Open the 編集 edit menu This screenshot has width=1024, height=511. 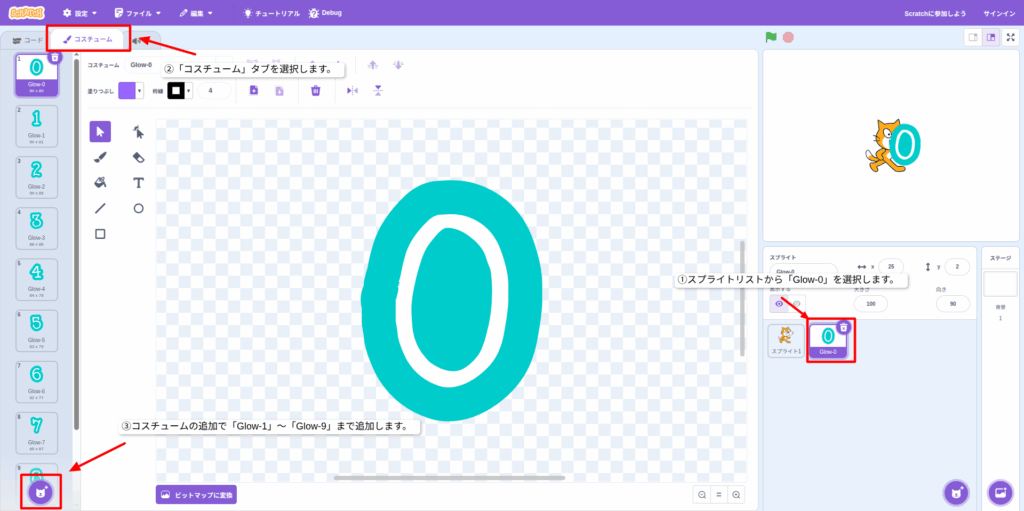(196, 13)
